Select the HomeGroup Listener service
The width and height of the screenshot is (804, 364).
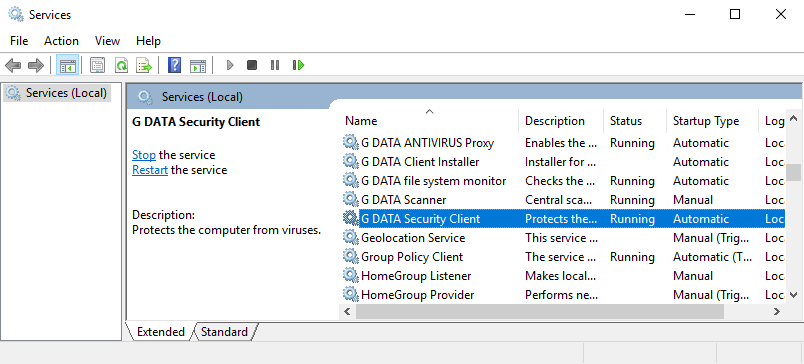416,275
